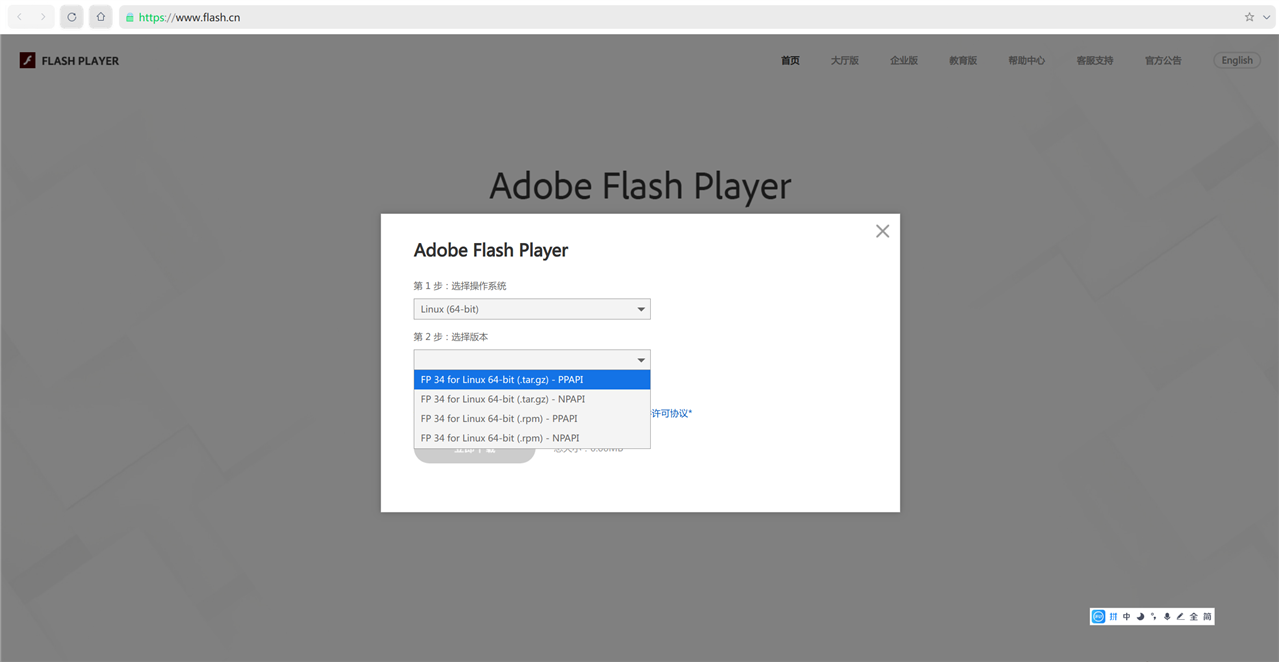Image resolution: width=1279 pixels, height=662 pixels.
Task: Click the input method blue logo icon
Action: coord(1099,617)
